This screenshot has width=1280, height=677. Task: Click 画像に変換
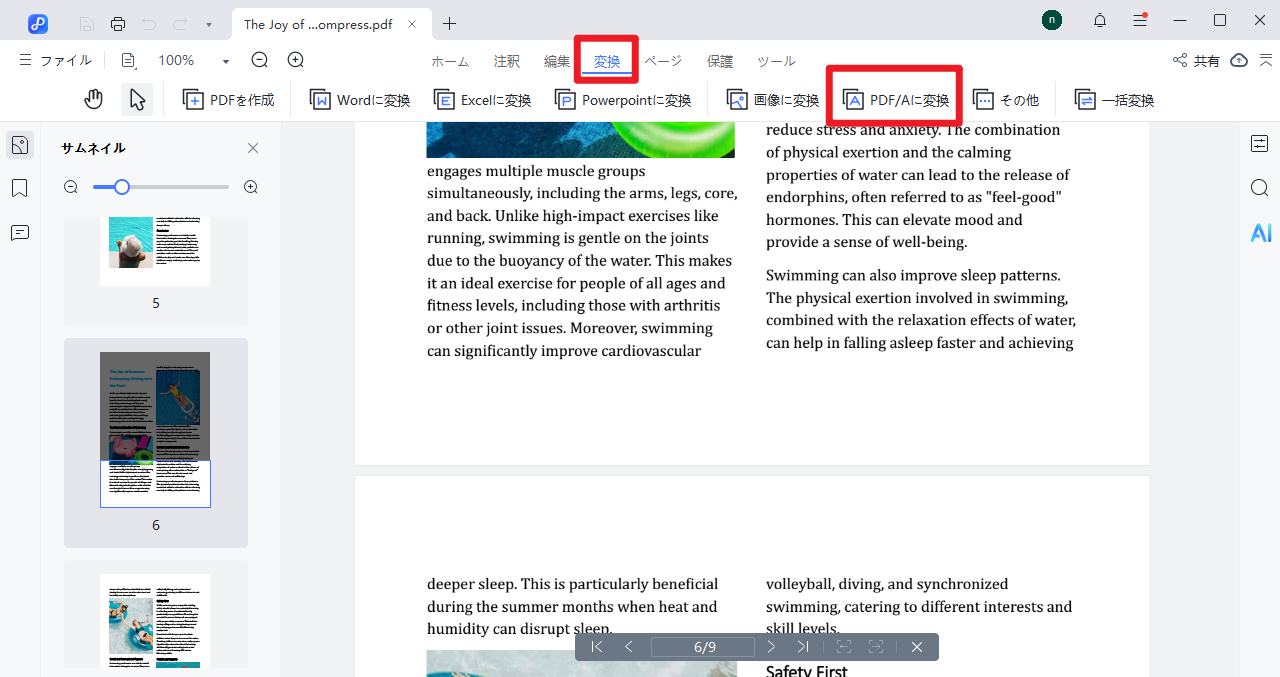point(773,100)
